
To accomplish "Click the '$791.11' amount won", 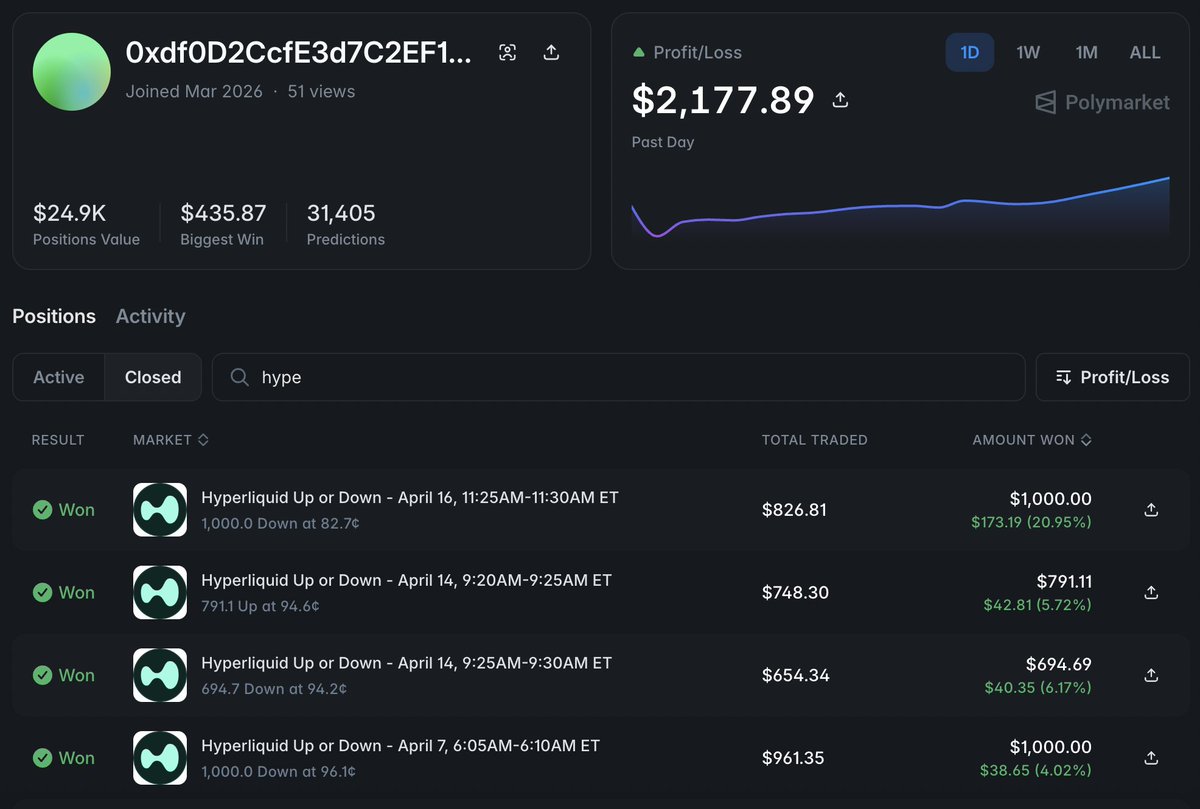I will point(1064,581).
